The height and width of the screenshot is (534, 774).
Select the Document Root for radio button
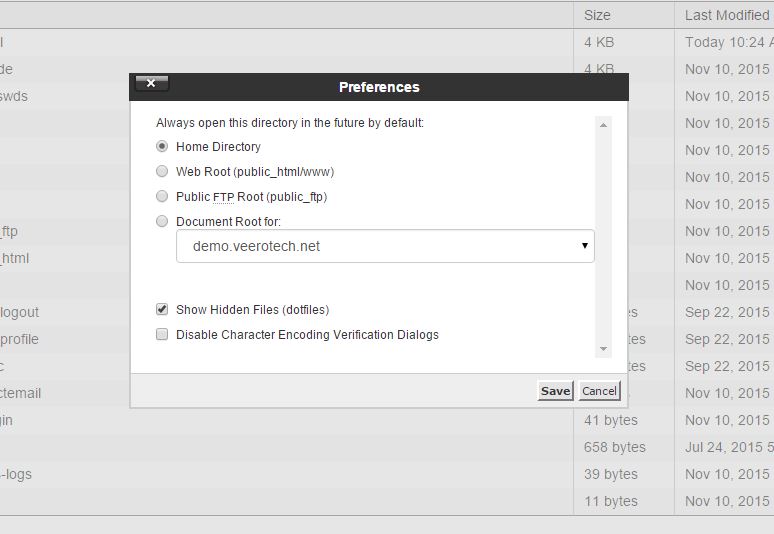click(x=162, y=221)
